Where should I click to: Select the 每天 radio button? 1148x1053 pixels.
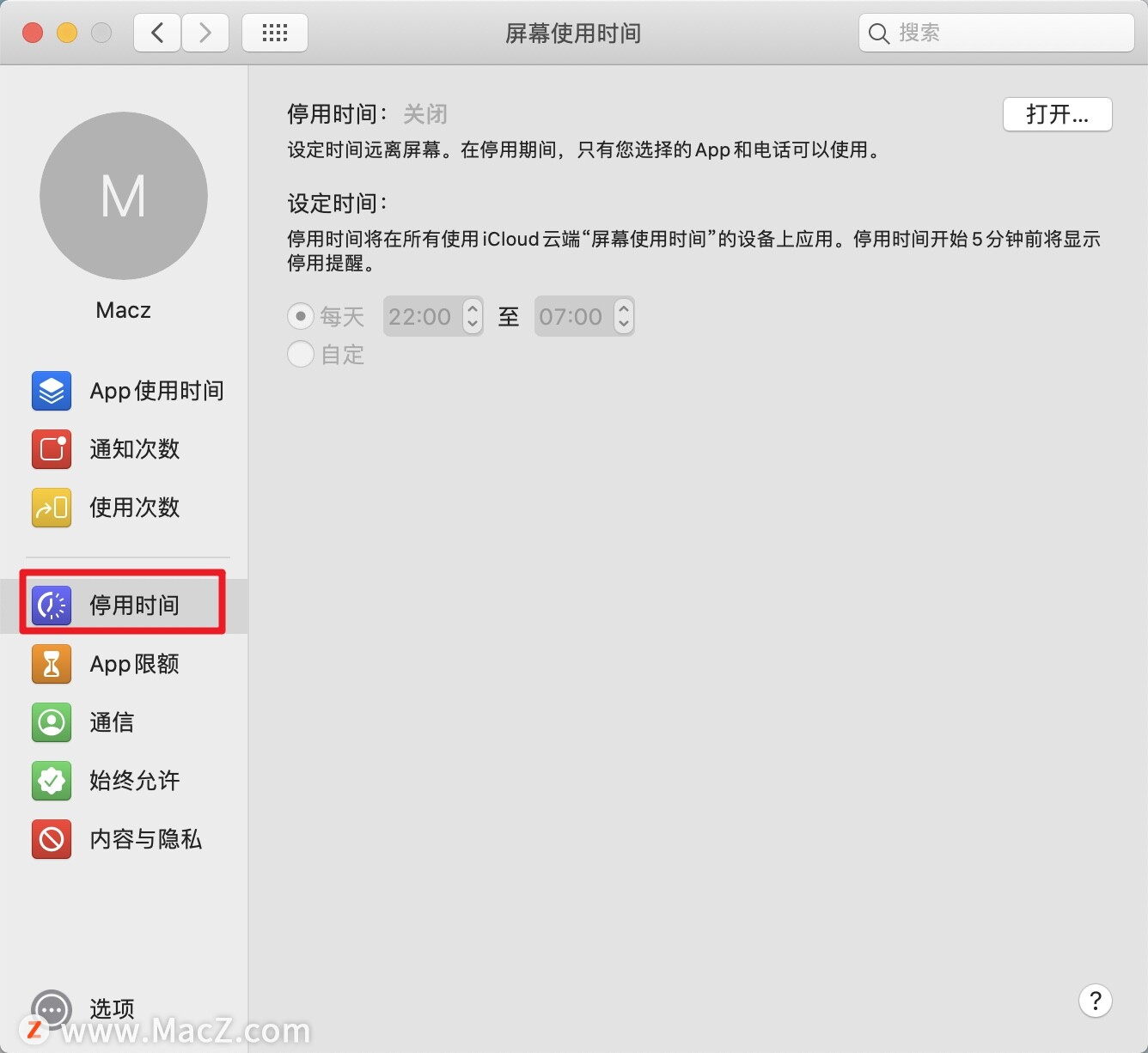[300, 316]
